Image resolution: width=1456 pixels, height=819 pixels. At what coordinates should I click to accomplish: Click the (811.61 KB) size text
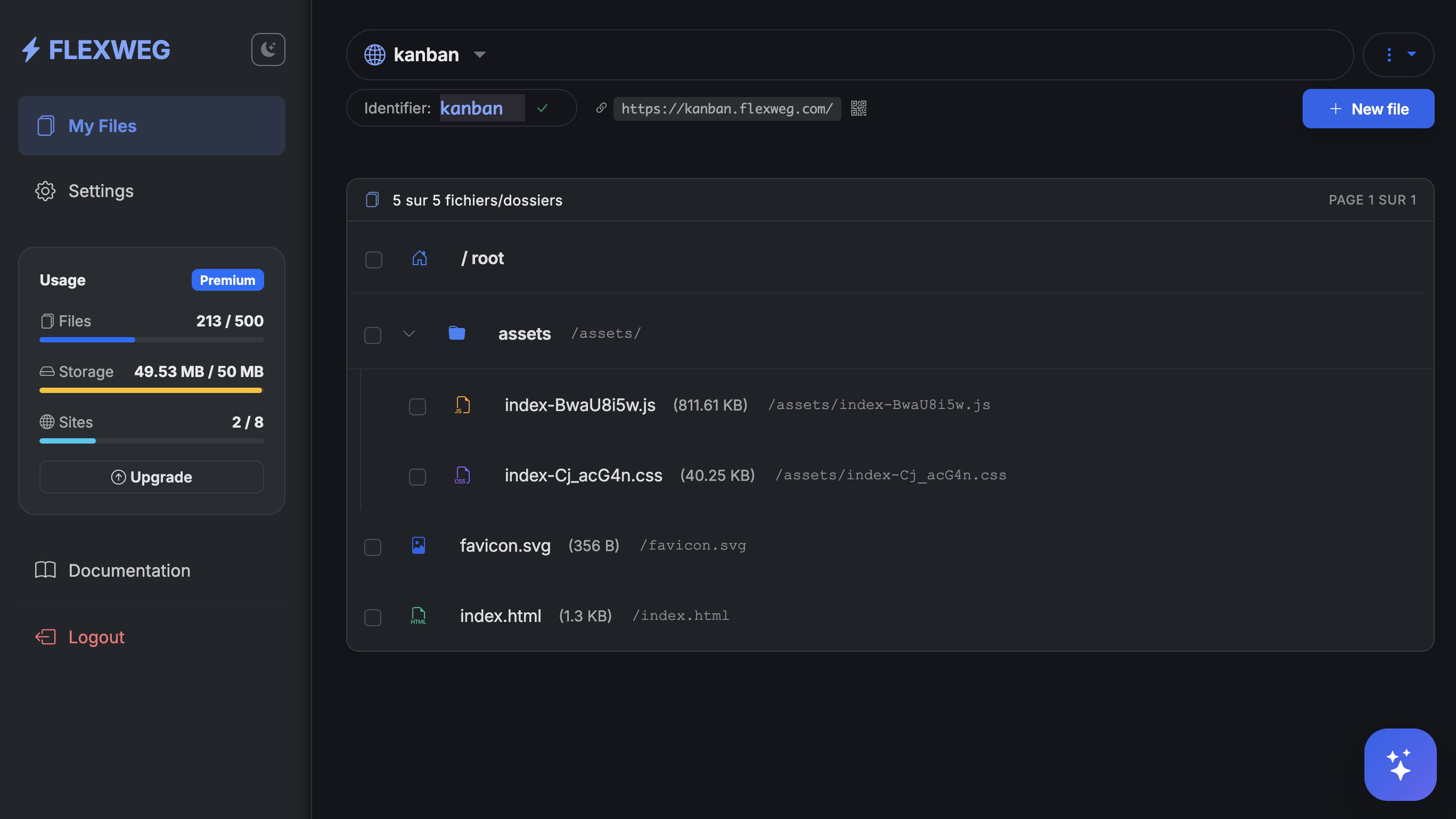710,405
